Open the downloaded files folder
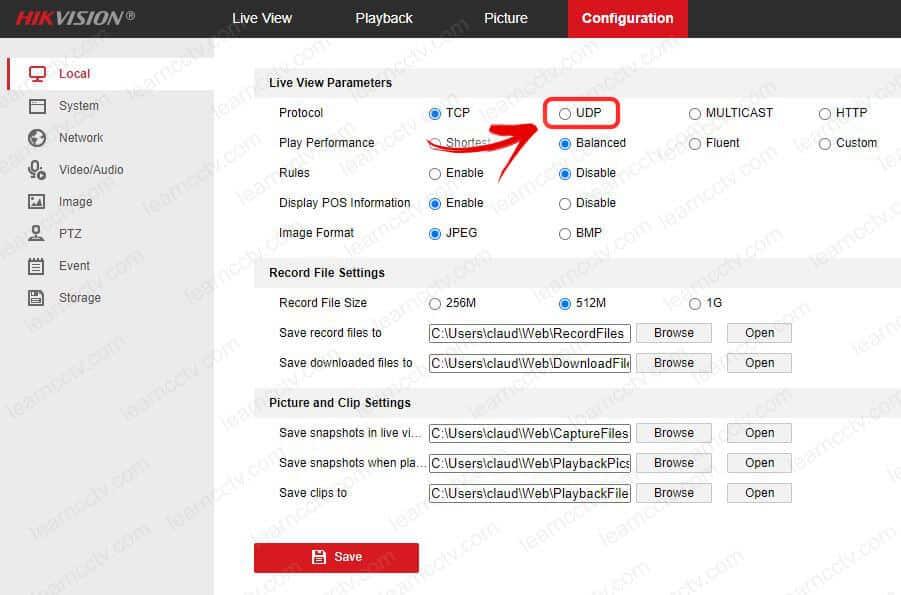901x595 pixels. point(759,363)
